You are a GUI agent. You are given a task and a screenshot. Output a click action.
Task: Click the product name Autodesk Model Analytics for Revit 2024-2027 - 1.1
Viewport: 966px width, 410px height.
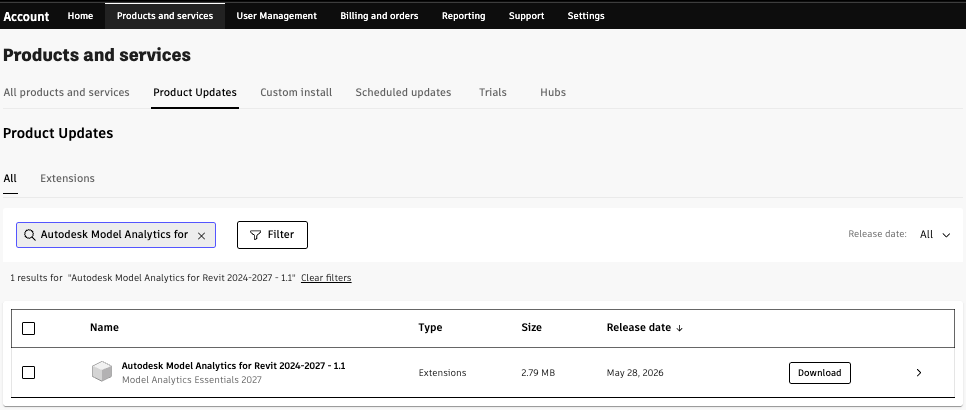coord(233,366)
